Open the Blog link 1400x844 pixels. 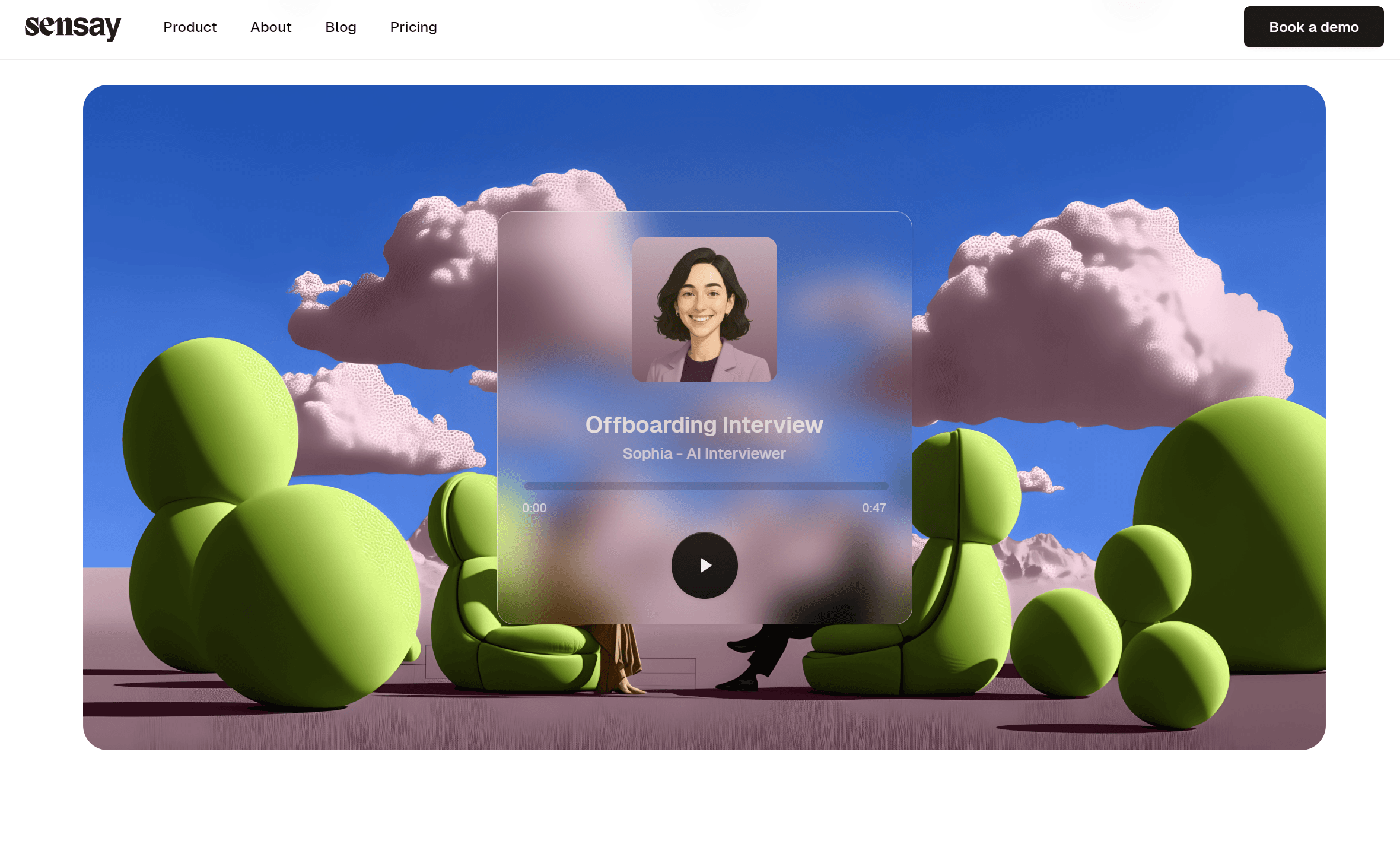341,27
